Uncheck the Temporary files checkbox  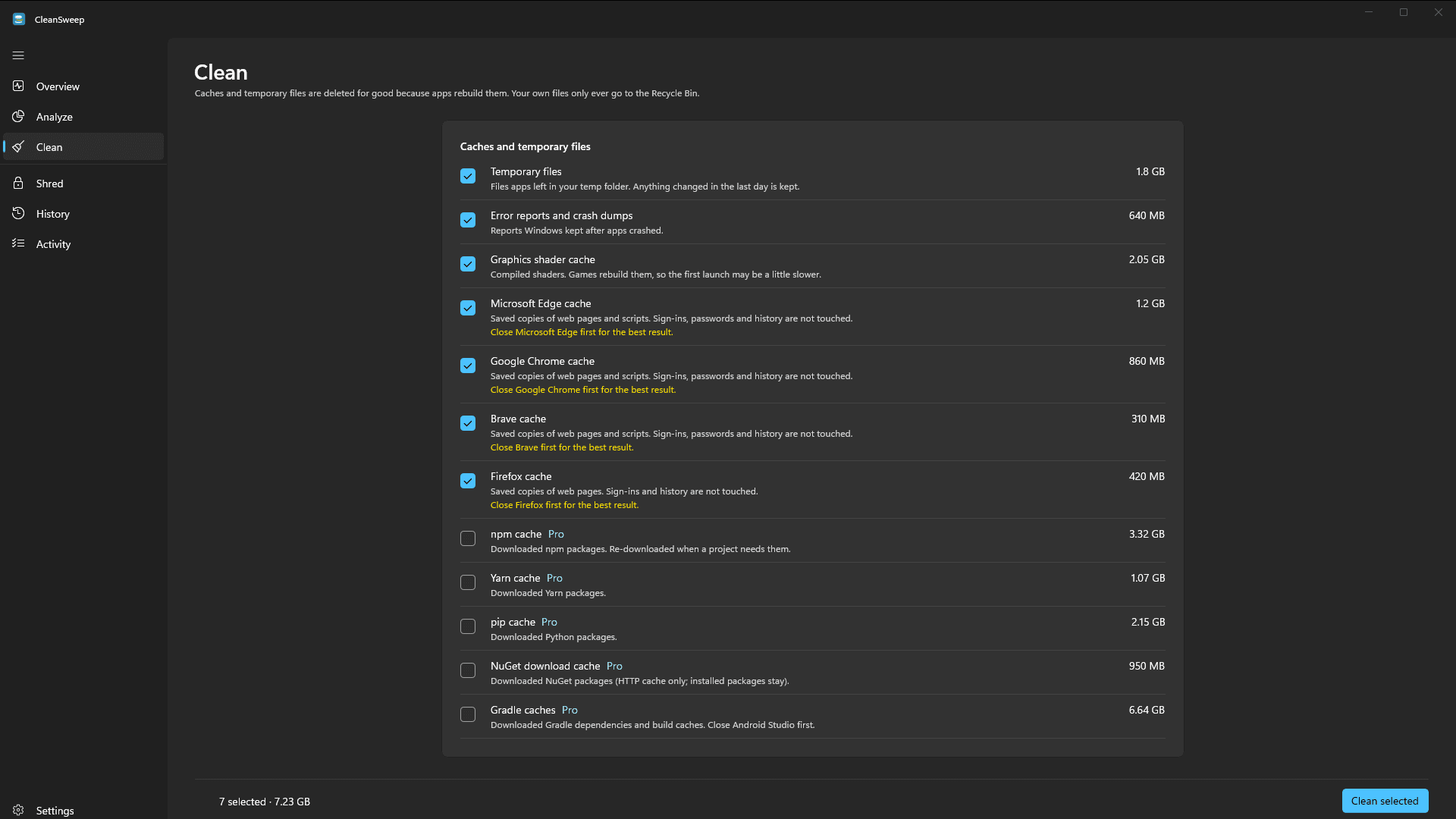[468, 176]
